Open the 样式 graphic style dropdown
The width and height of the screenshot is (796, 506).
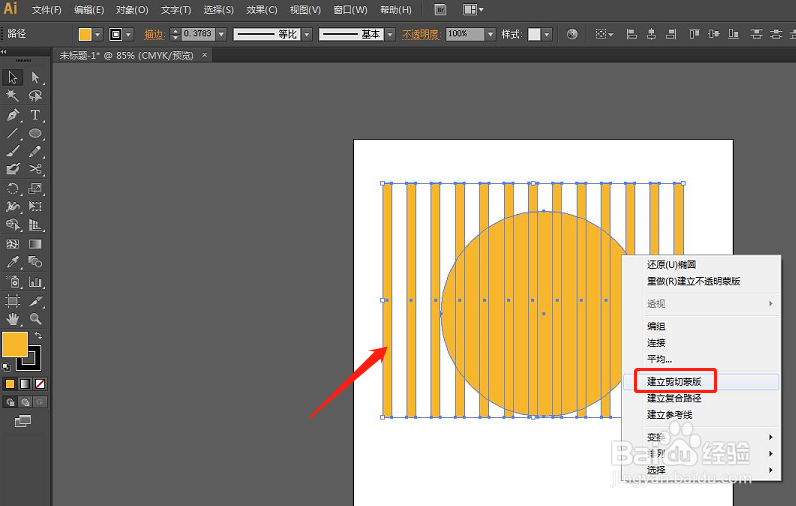coord(547,35)
